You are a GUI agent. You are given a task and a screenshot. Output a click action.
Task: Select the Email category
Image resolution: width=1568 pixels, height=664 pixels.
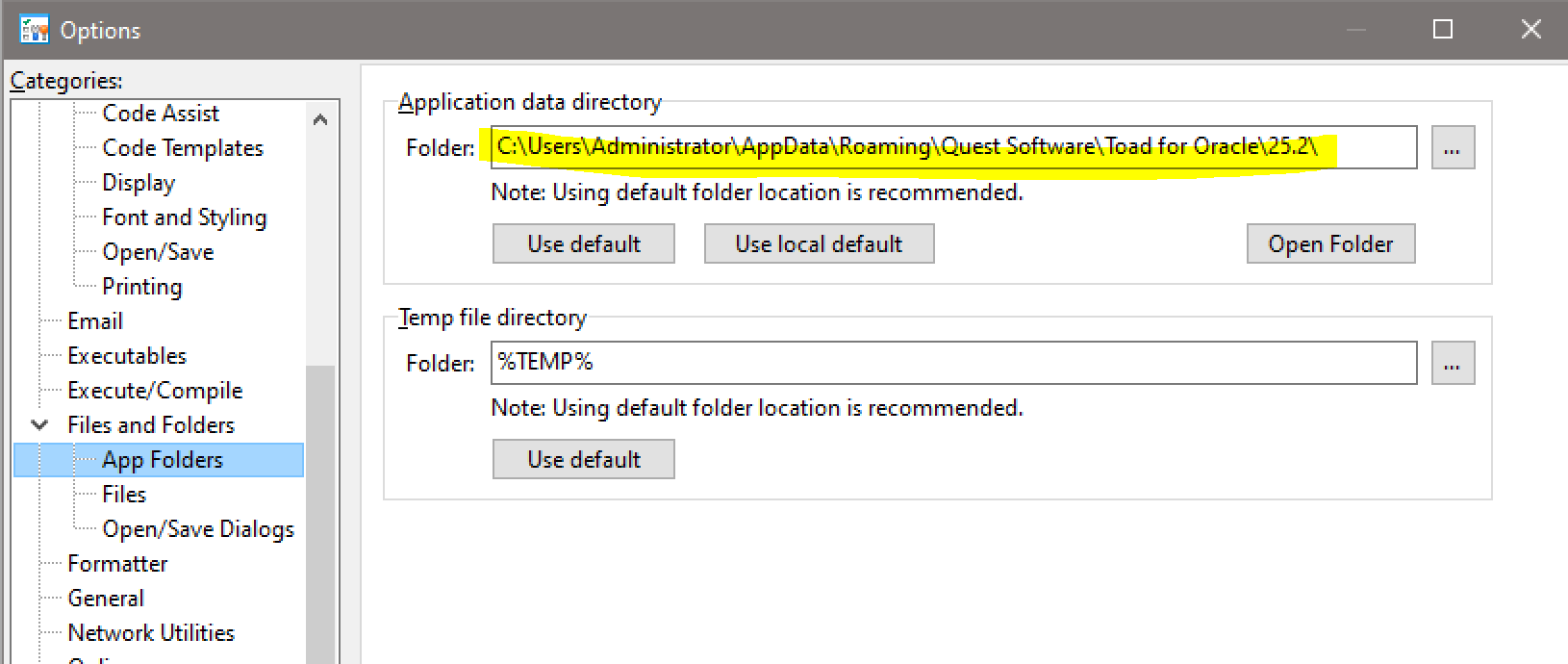(x=95, y=320)
